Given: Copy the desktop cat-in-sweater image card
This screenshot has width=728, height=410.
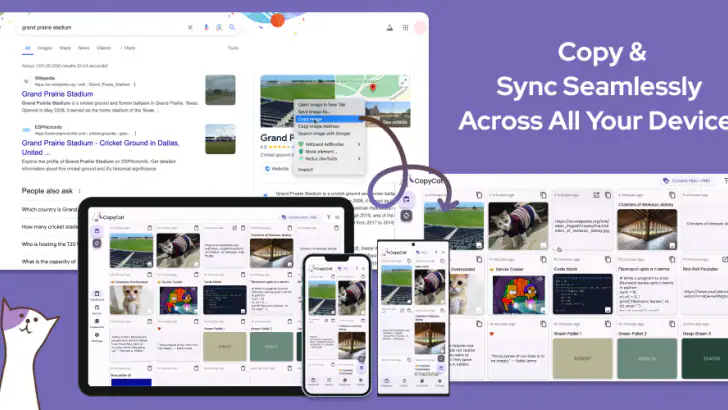Looking at the screenshot, I should pos(543,195).
